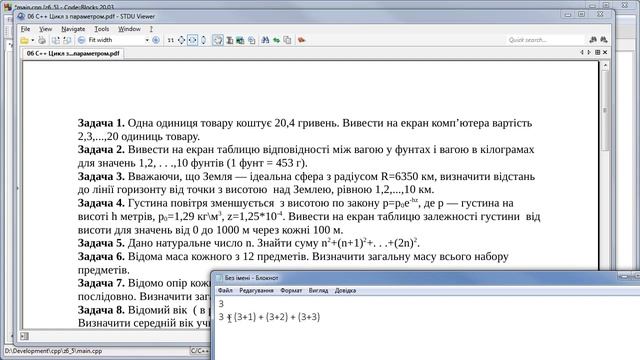
Task: Choose the fit page zoom icon
Action: 182,40
